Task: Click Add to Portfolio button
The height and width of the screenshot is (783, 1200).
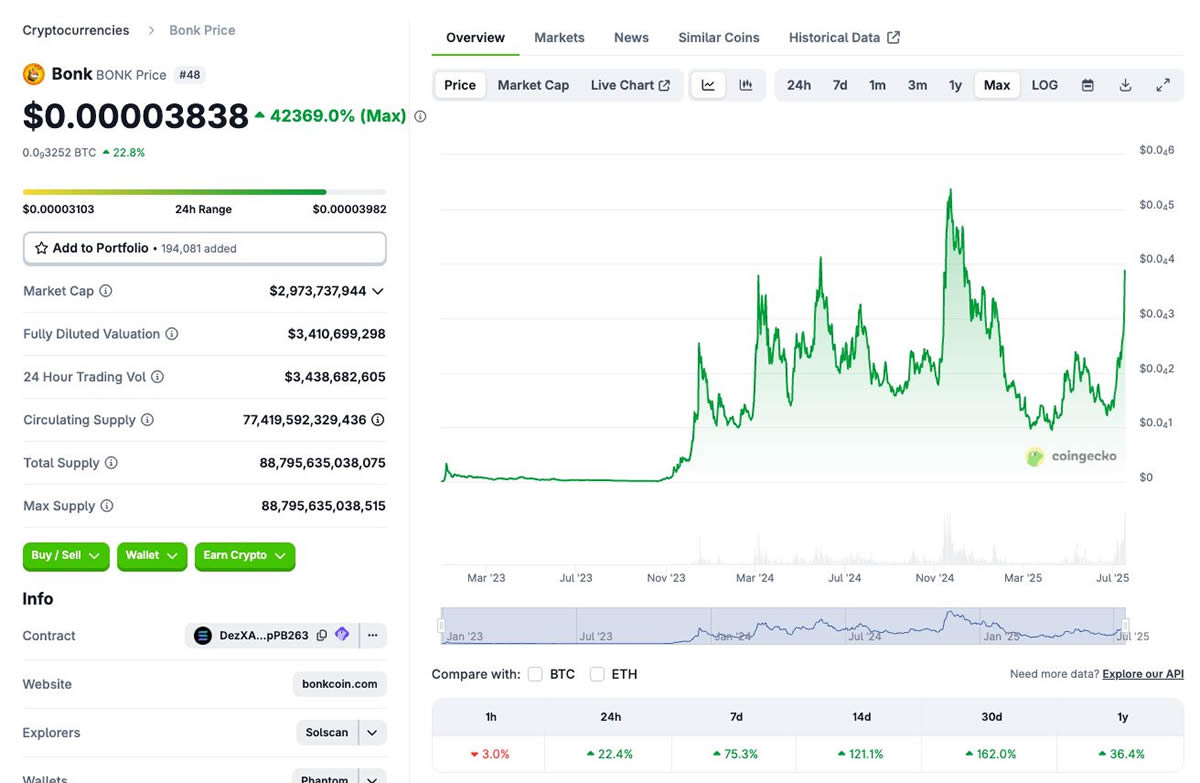Action: click(204, 248)
